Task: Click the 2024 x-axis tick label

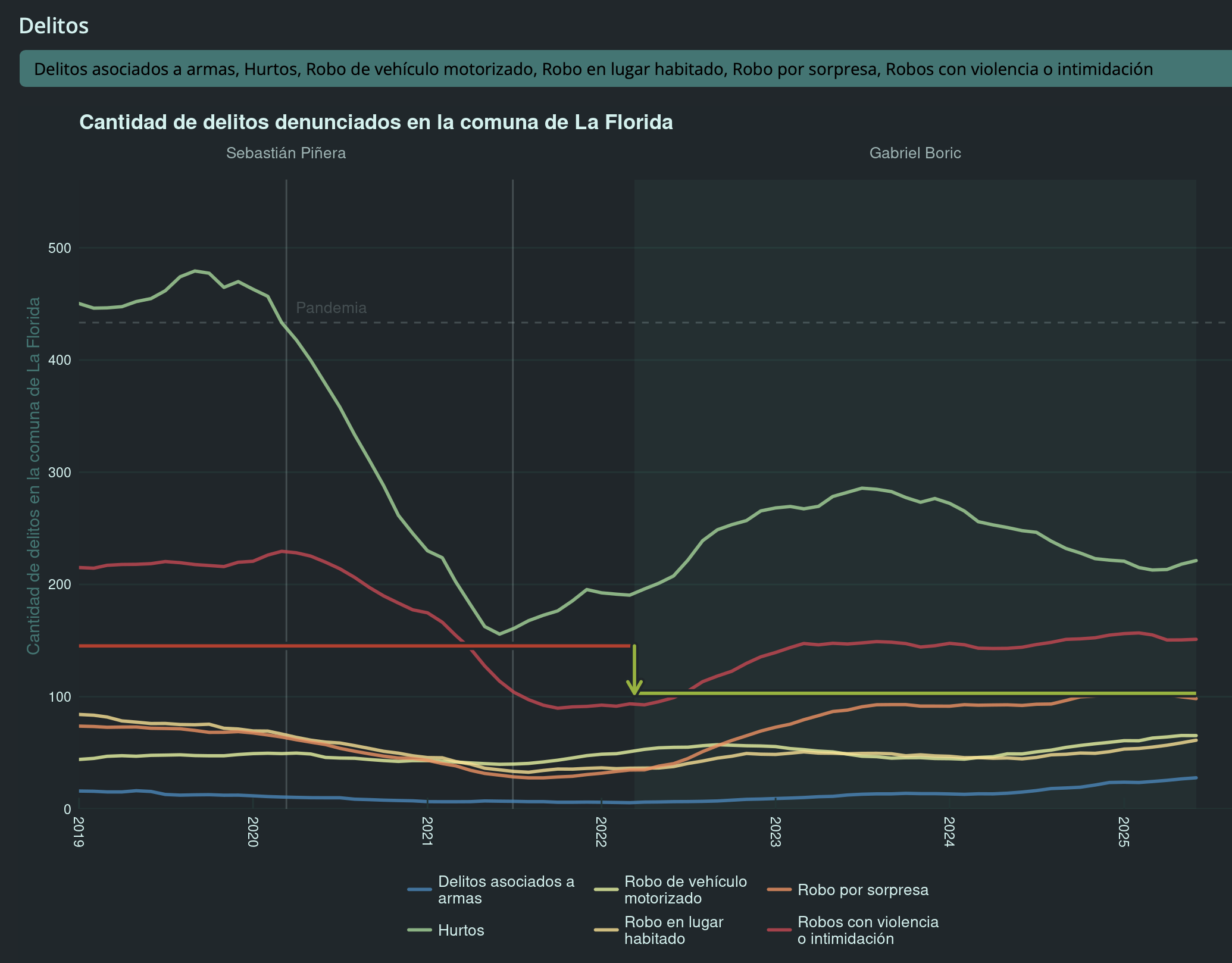Action: click(x=949, y=831)
